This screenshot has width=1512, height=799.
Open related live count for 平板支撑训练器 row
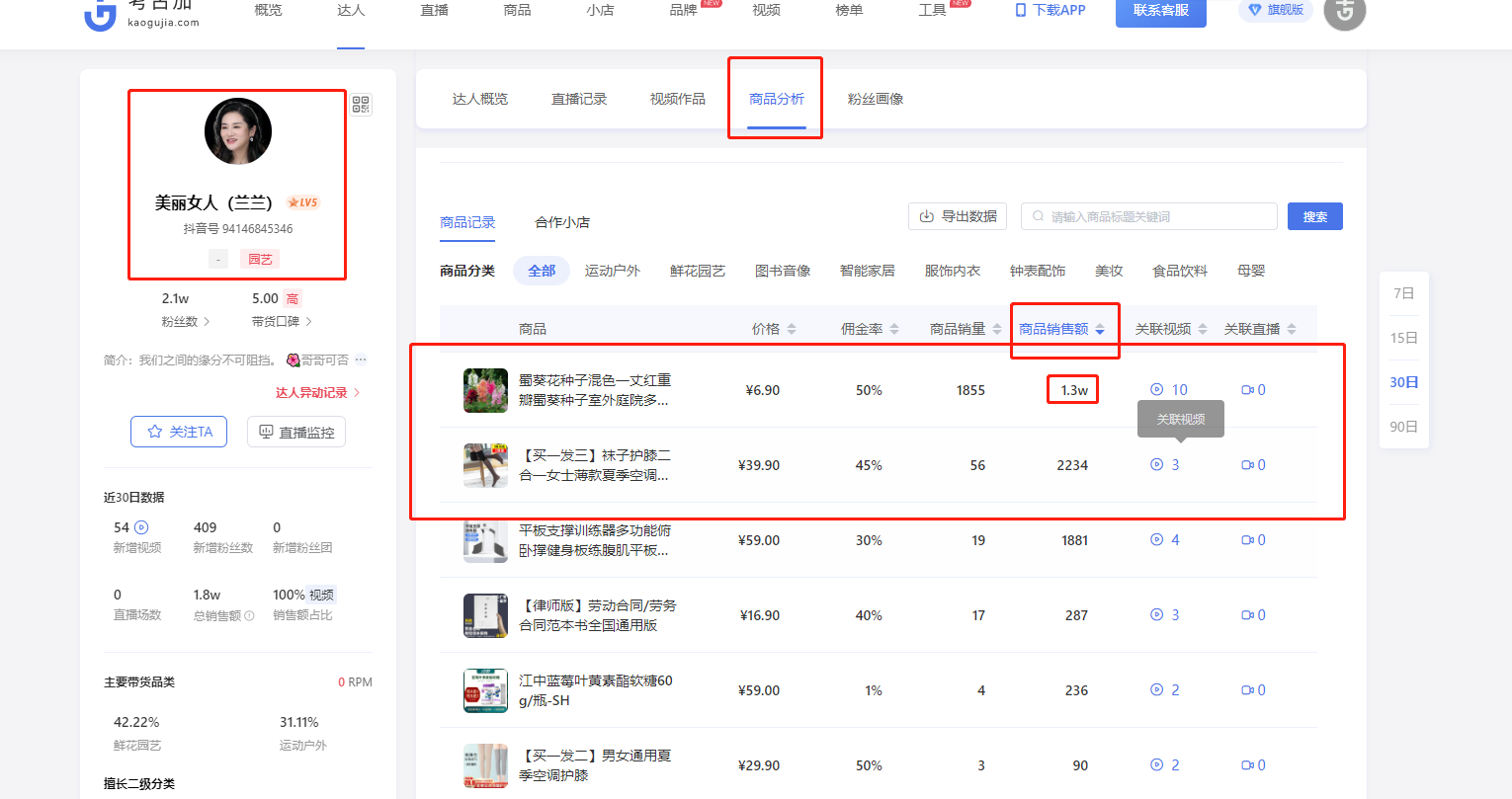1253,540
